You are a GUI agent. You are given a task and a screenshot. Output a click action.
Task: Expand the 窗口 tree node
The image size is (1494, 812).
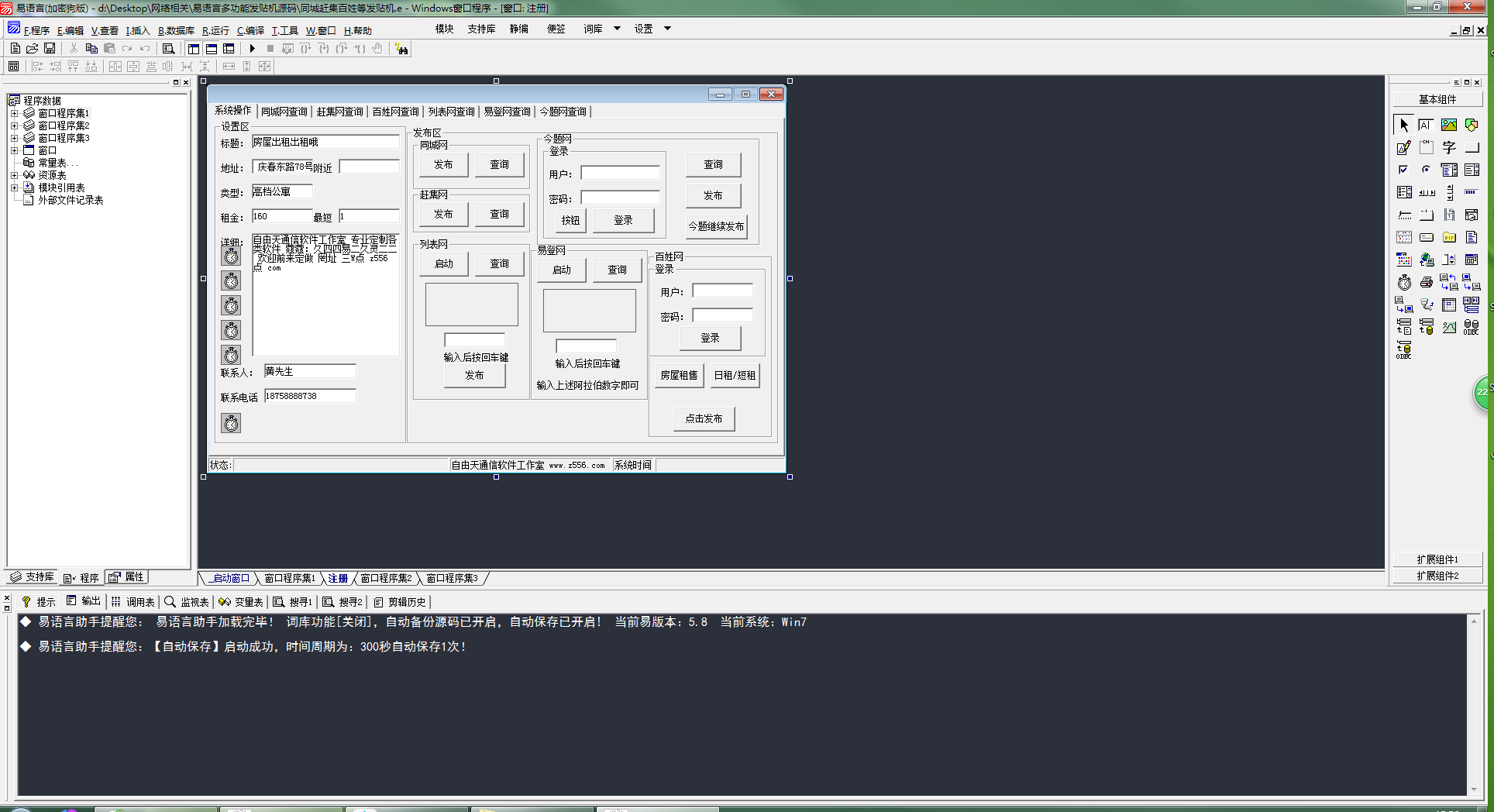(x=14, y=150)
